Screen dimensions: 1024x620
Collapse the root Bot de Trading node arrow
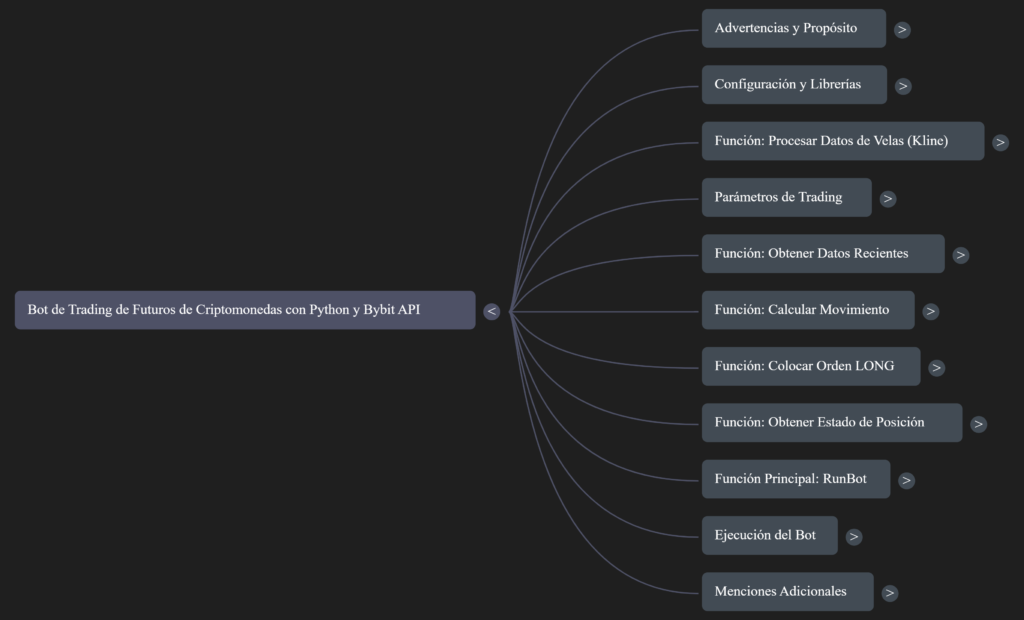point(491,311)
